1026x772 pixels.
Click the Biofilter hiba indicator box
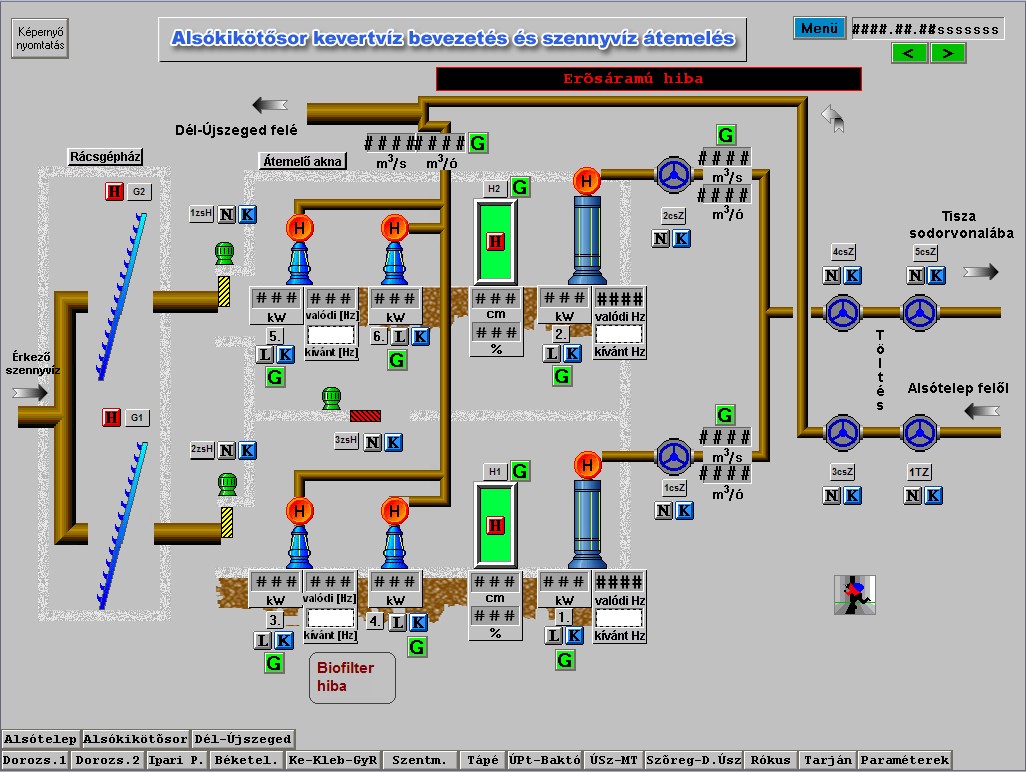[x=352, y=678]
